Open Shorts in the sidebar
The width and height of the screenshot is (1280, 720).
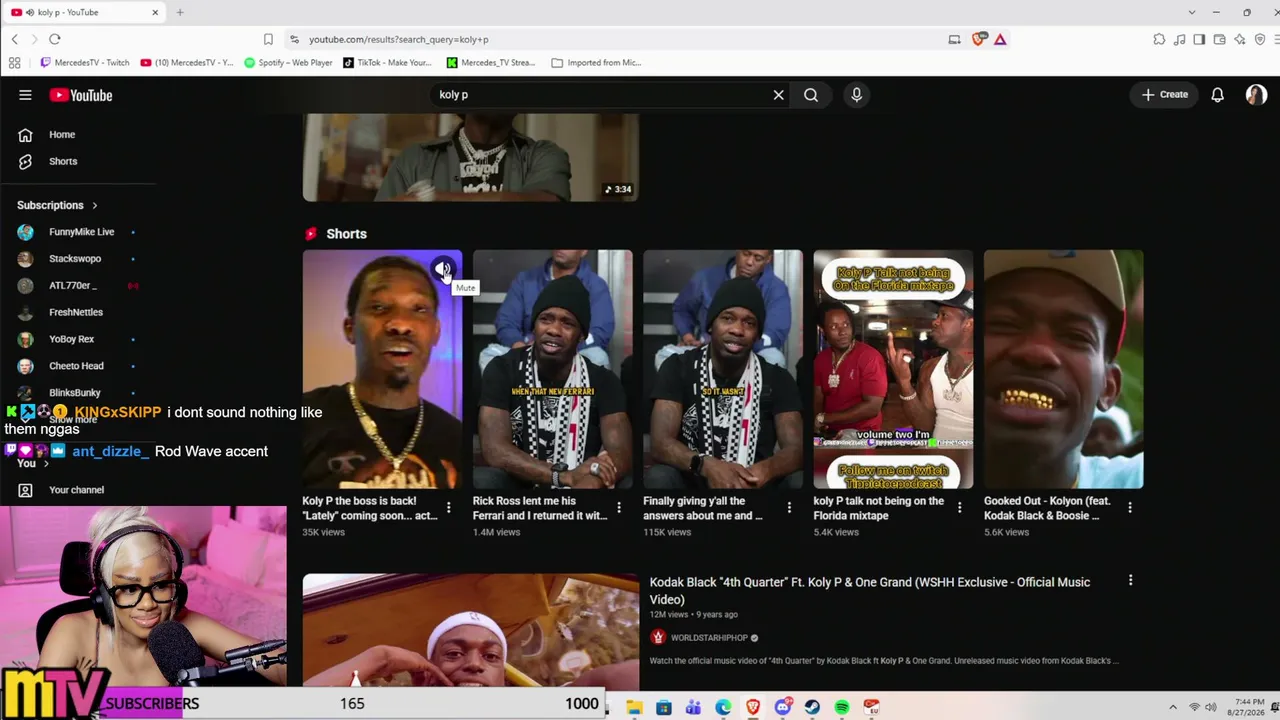tap(62, 161)
